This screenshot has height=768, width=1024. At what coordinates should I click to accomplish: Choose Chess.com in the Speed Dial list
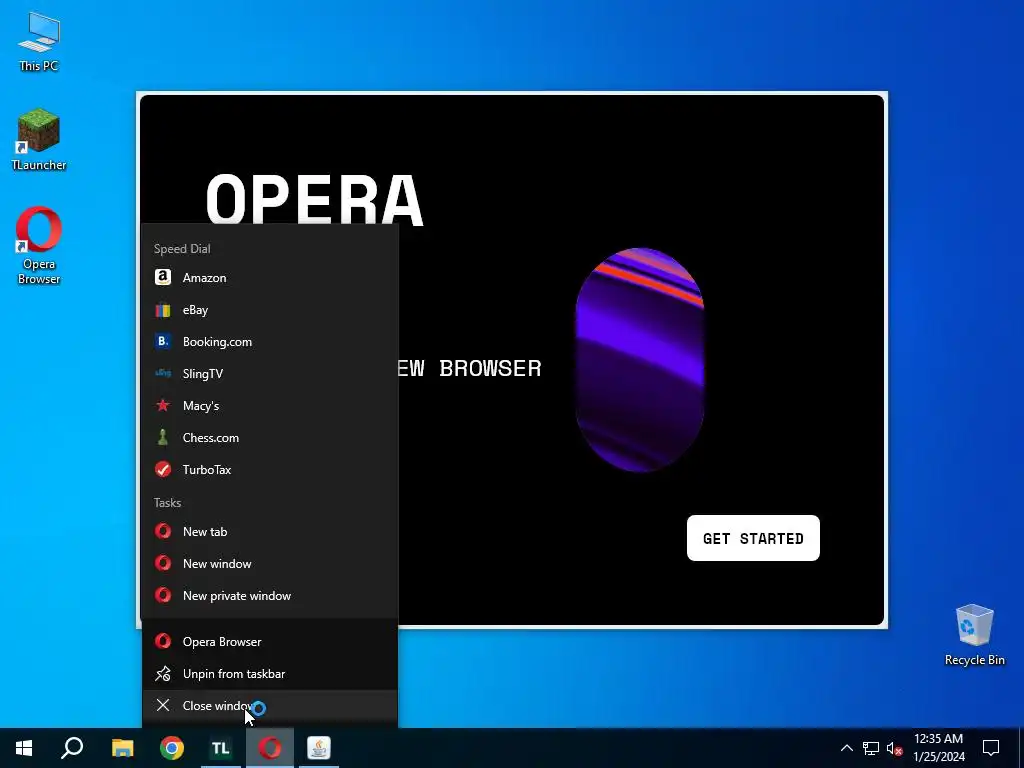coord(270,438)
